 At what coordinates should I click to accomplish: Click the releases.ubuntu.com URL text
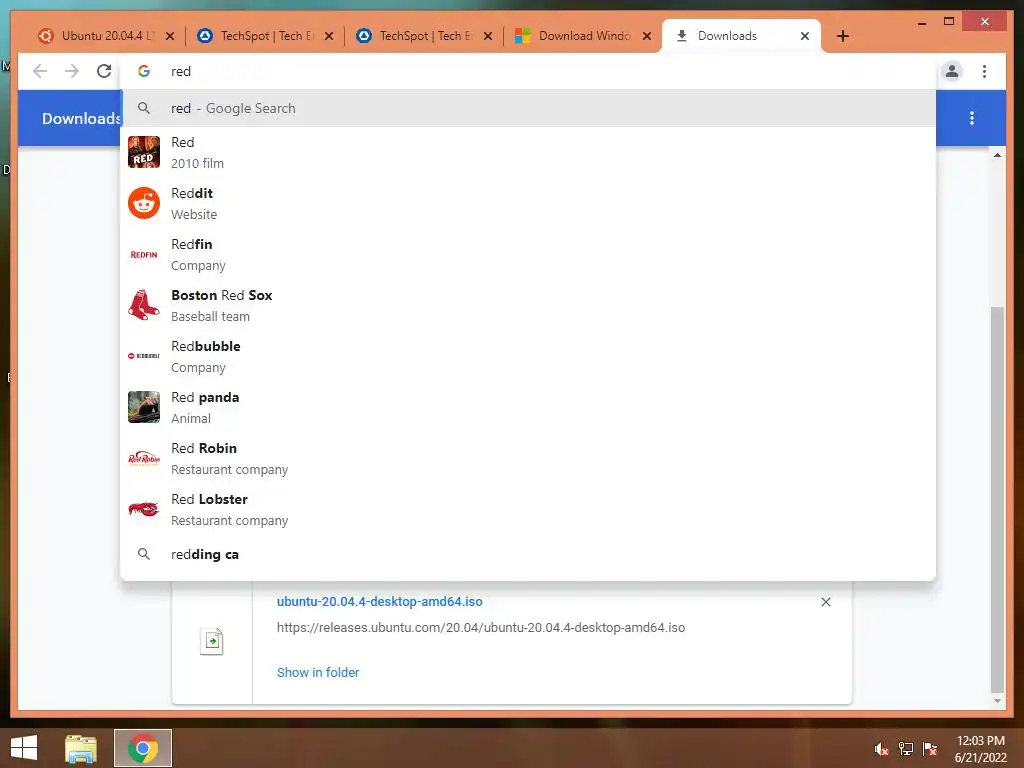pyautogui.click(x=481, y=628)
